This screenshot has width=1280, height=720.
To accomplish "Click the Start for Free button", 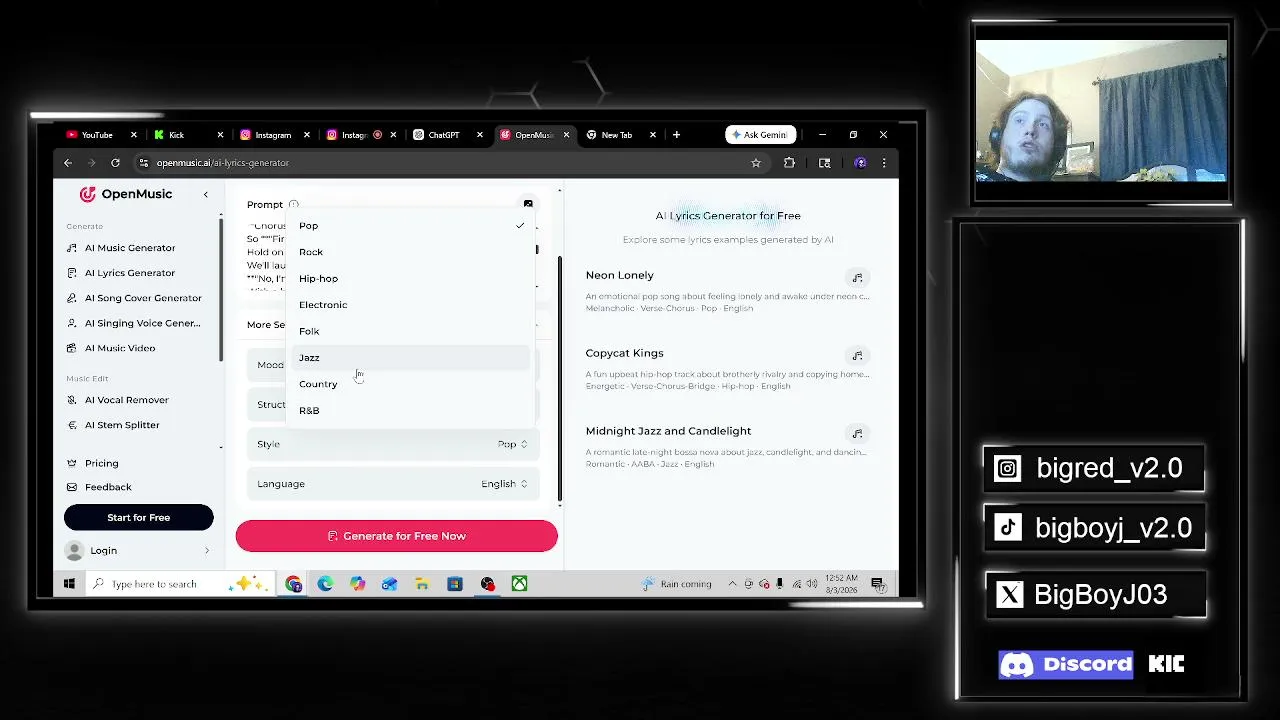I will tap(139, 518).
